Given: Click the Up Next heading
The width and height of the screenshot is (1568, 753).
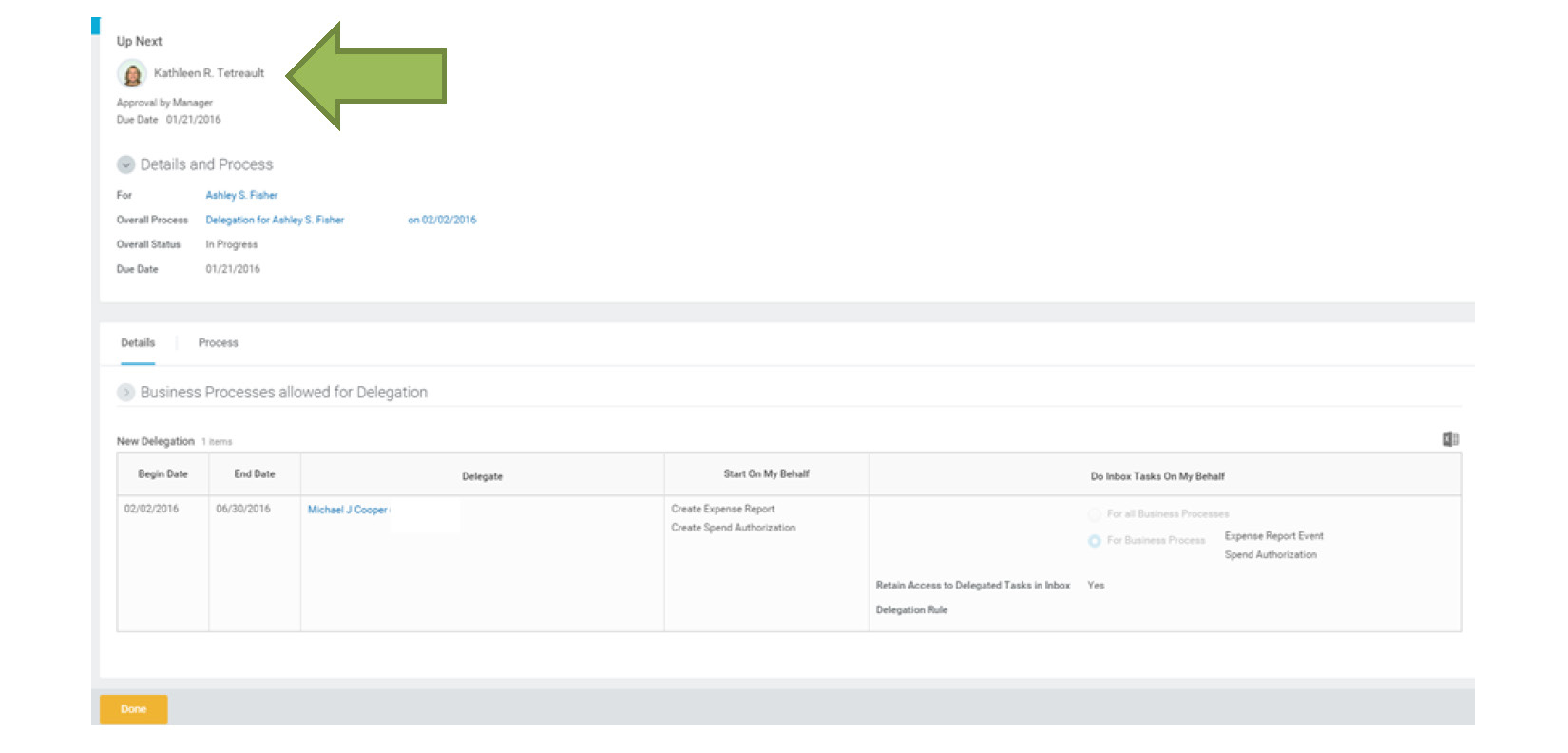Looking at the screenshot, I should click(139, 41).
